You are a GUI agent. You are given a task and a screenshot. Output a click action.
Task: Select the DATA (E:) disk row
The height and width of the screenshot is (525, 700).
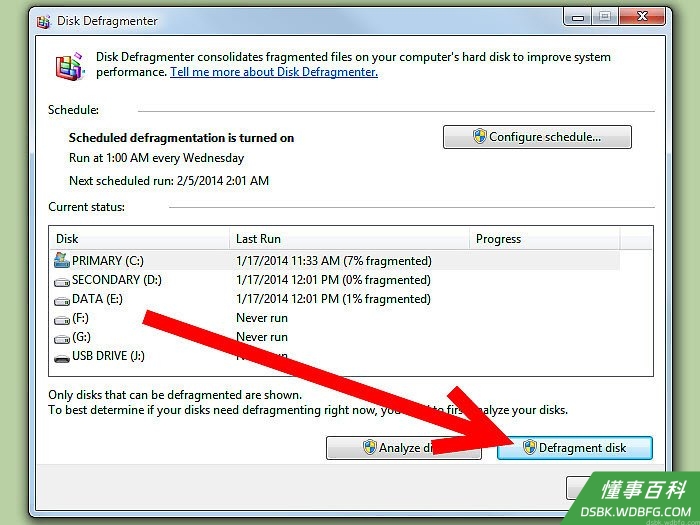coord(335,299)
